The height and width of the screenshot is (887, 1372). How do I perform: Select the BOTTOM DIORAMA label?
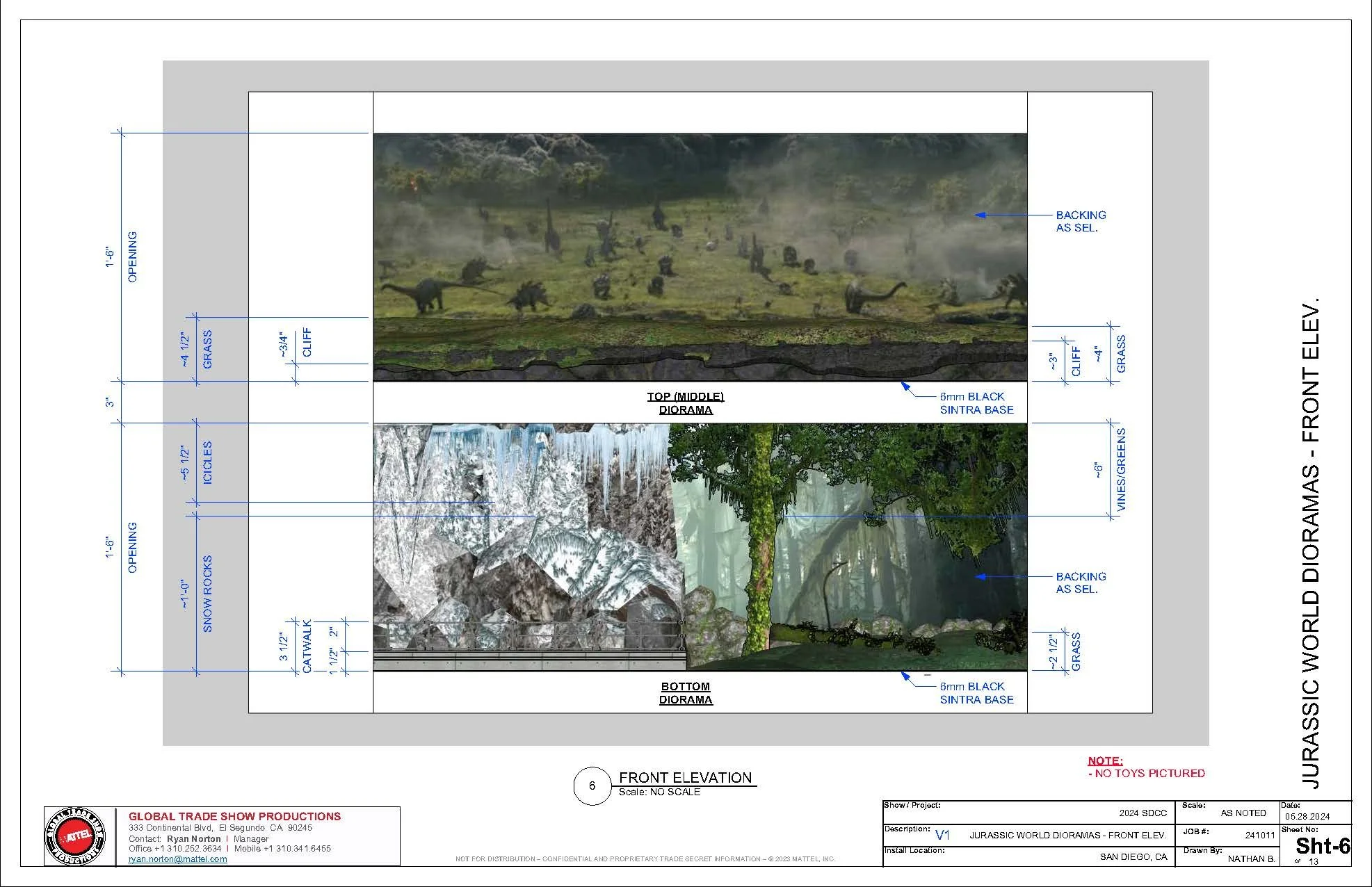pyautogui.click(x=686, y=692)
